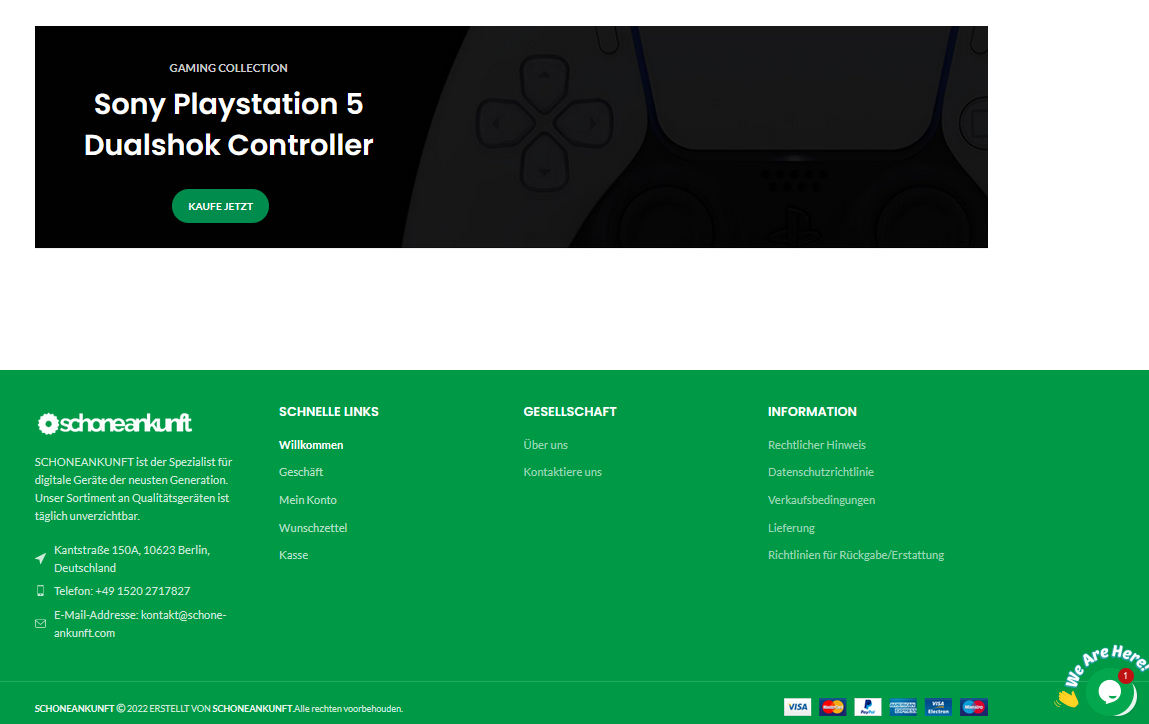Click the KAUFE JETZT button
Screen dimensions: 1149x724
click(220, 206)
